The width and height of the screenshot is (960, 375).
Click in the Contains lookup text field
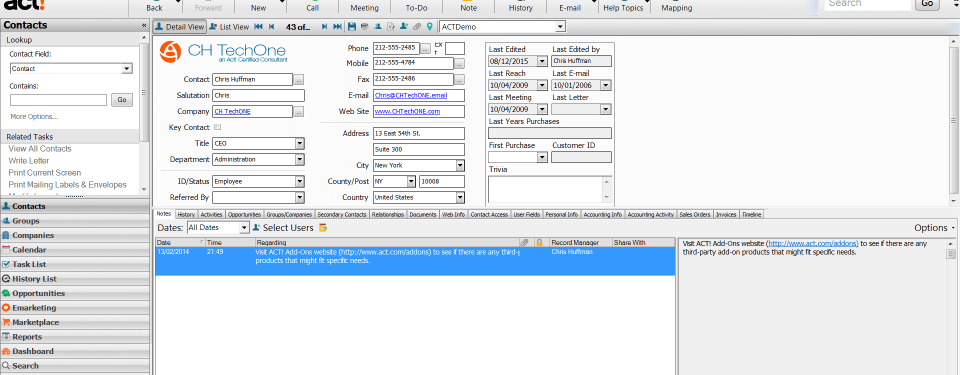58,100
